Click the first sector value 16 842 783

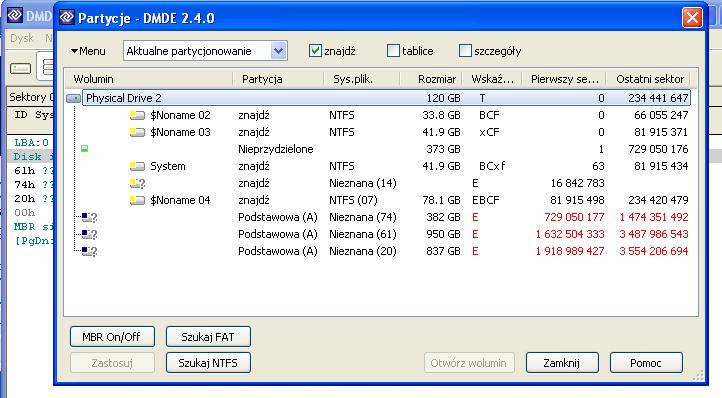tap(577, 183)
